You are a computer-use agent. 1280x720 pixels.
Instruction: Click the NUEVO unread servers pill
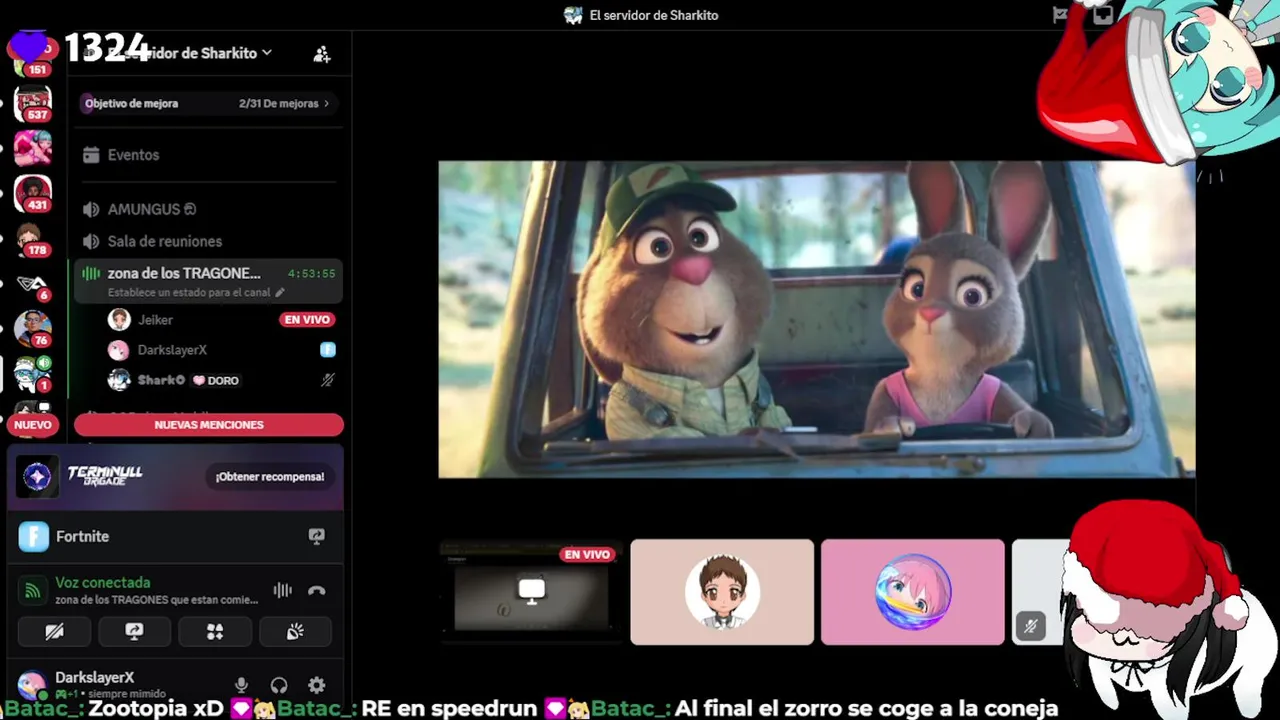point(32,425)
